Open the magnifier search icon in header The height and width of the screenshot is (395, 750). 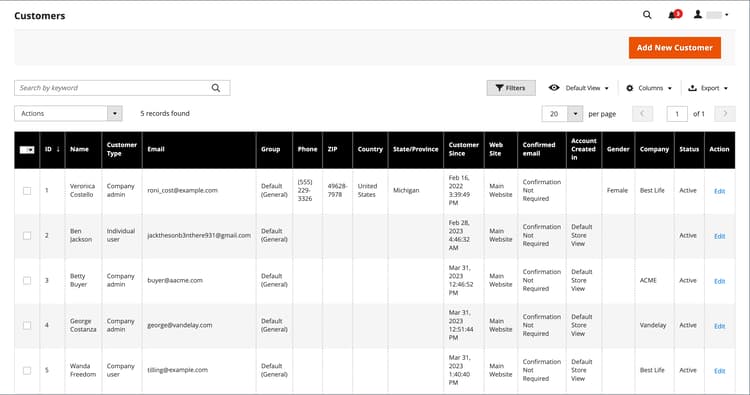[x=647, y=15]
